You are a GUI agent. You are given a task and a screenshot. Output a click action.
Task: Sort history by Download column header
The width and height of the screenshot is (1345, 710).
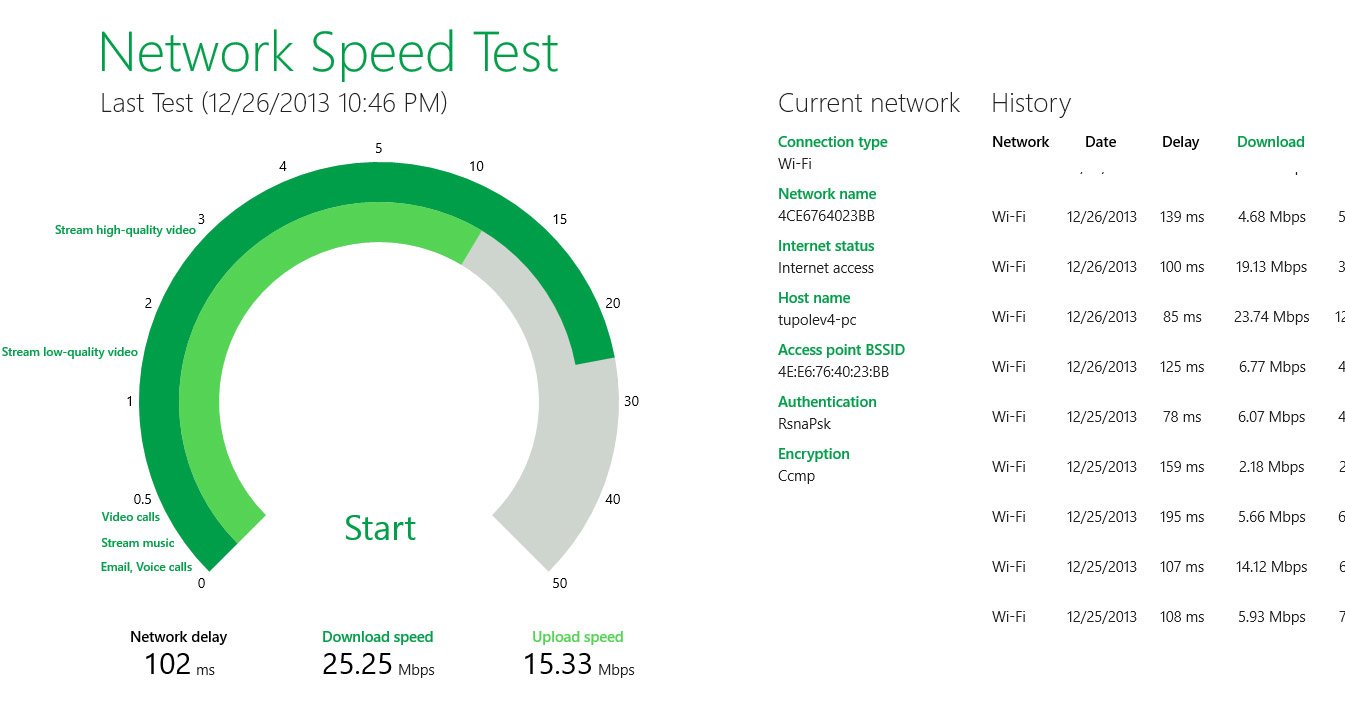click(x=1271, y=142)
